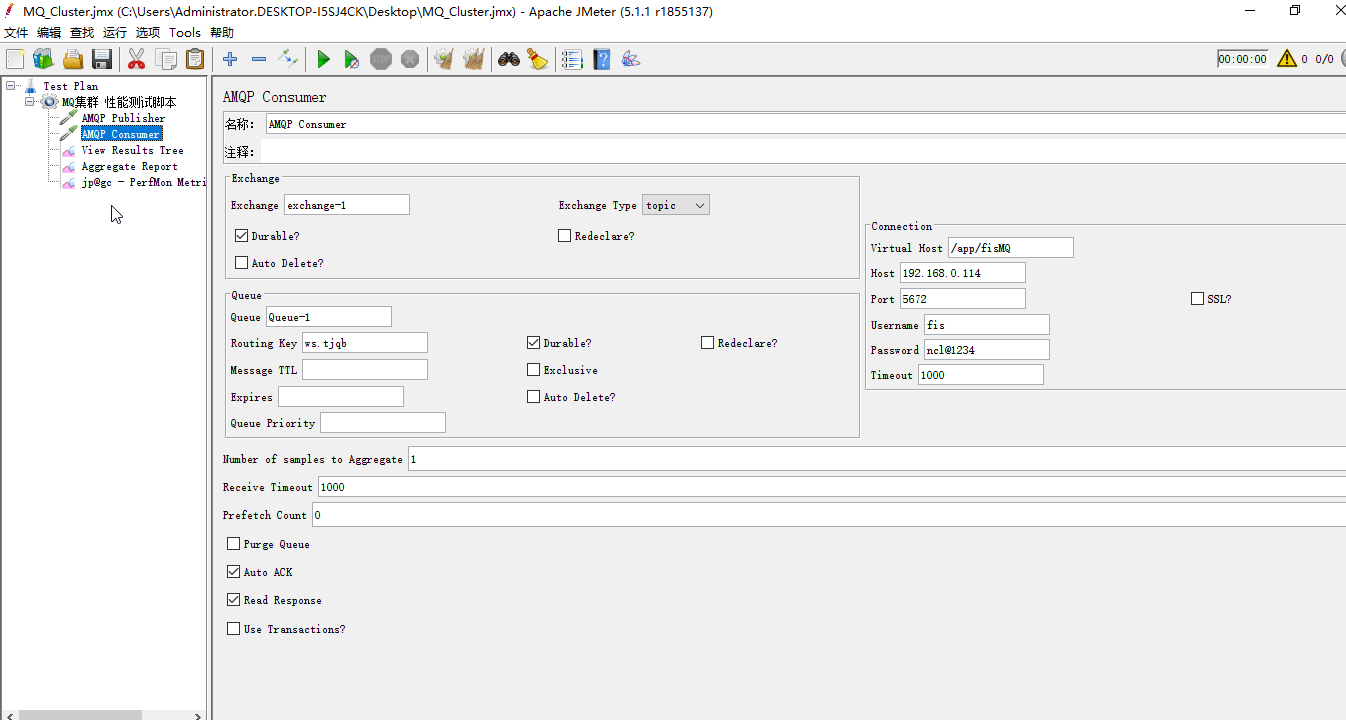Click the Virtual Host input field
Viewport: 1346px width, 720px height.
1011,248
